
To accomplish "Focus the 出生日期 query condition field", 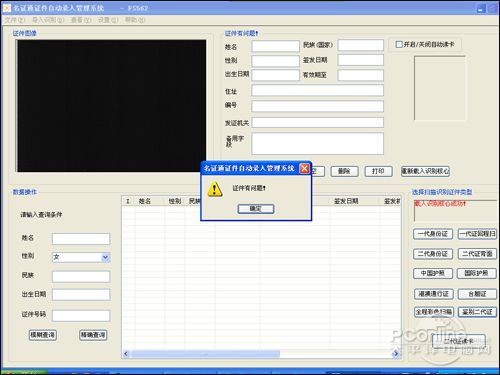I will pyautogui.click(x=81, y=295).
